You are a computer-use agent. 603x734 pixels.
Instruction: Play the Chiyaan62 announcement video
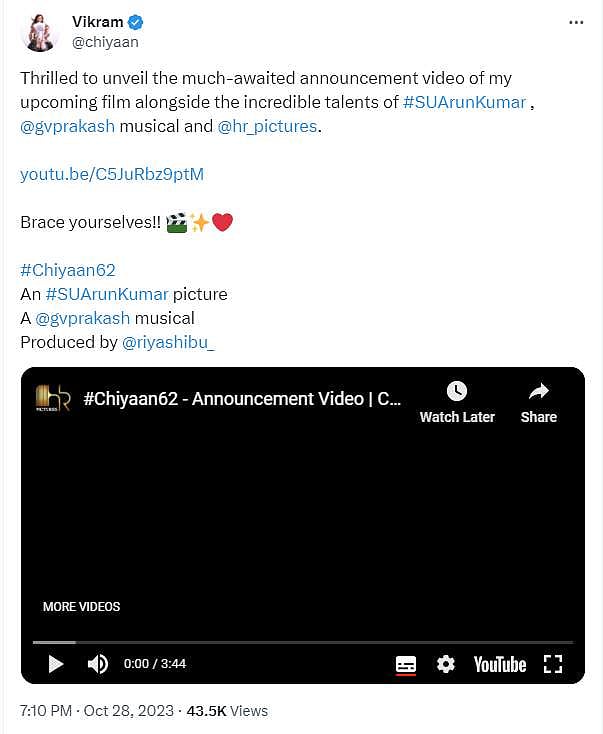point(56,664)
